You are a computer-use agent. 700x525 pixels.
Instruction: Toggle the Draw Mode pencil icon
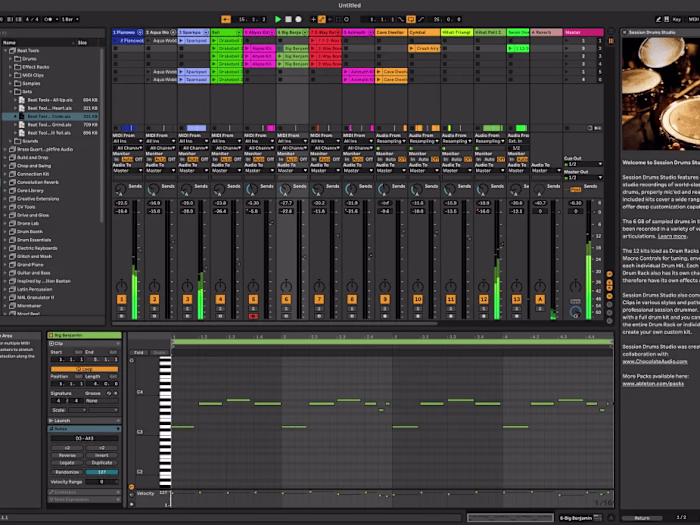pyautogui.click(x=658, y=19)
